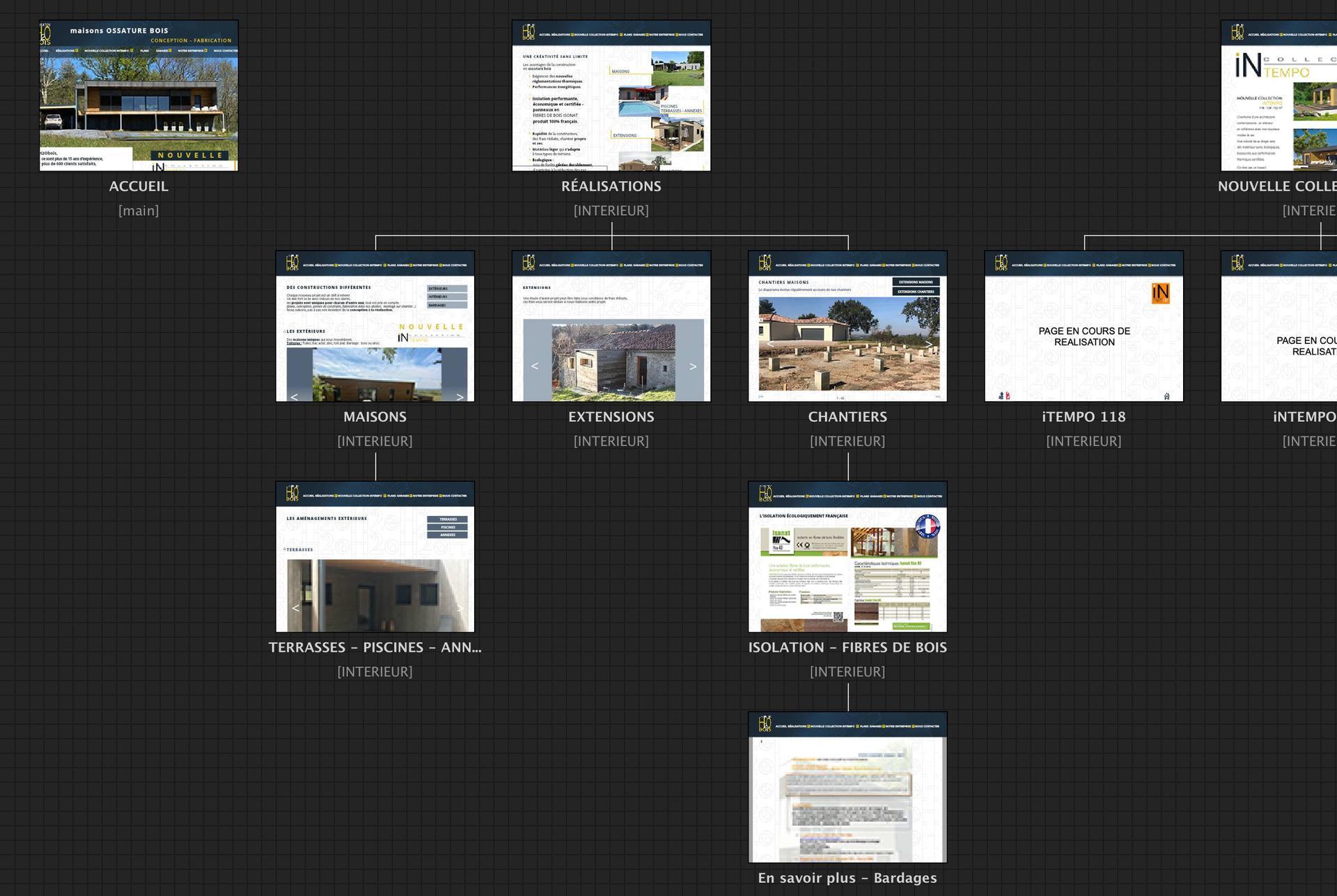Click the MAISONS link in RÉALISATIONS thumbnail
1337x896 pixels.
click(x=620, y=71)
